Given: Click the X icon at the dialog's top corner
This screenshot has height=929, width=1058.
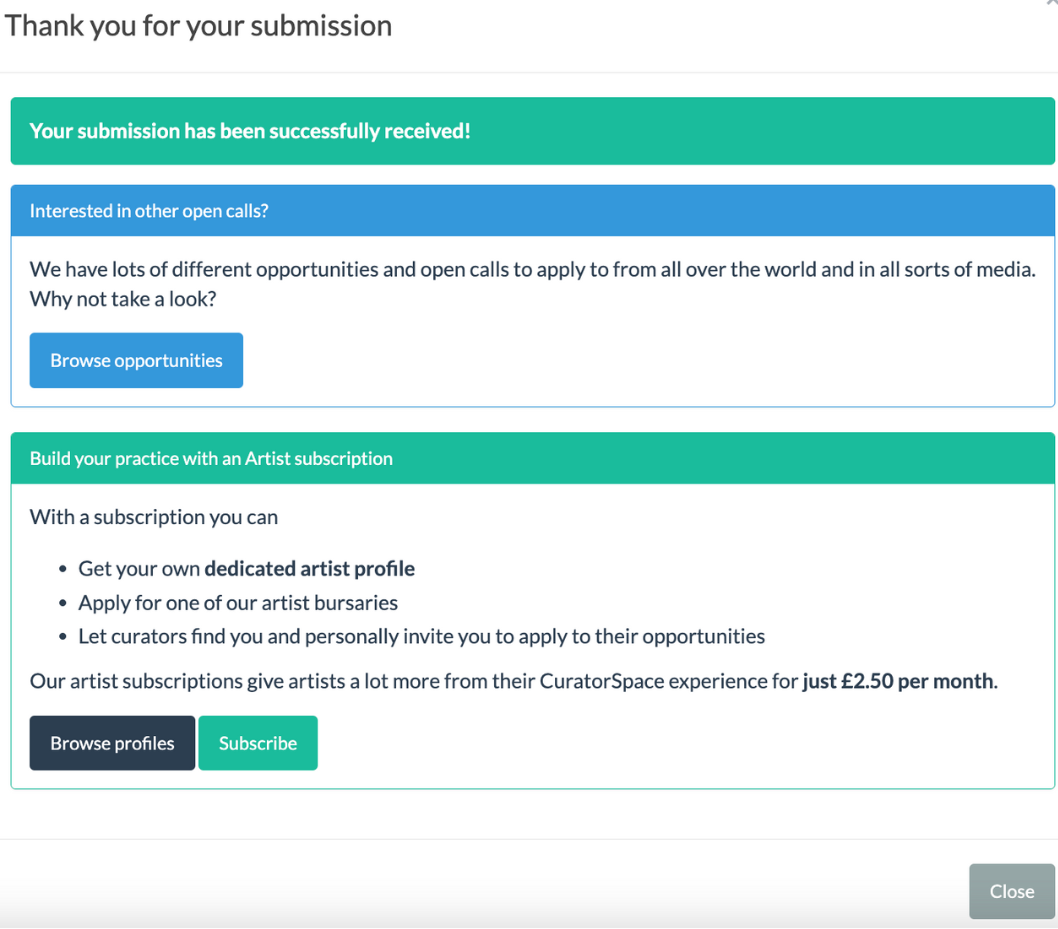Looking at the screenshot, I should point(1051,4).
